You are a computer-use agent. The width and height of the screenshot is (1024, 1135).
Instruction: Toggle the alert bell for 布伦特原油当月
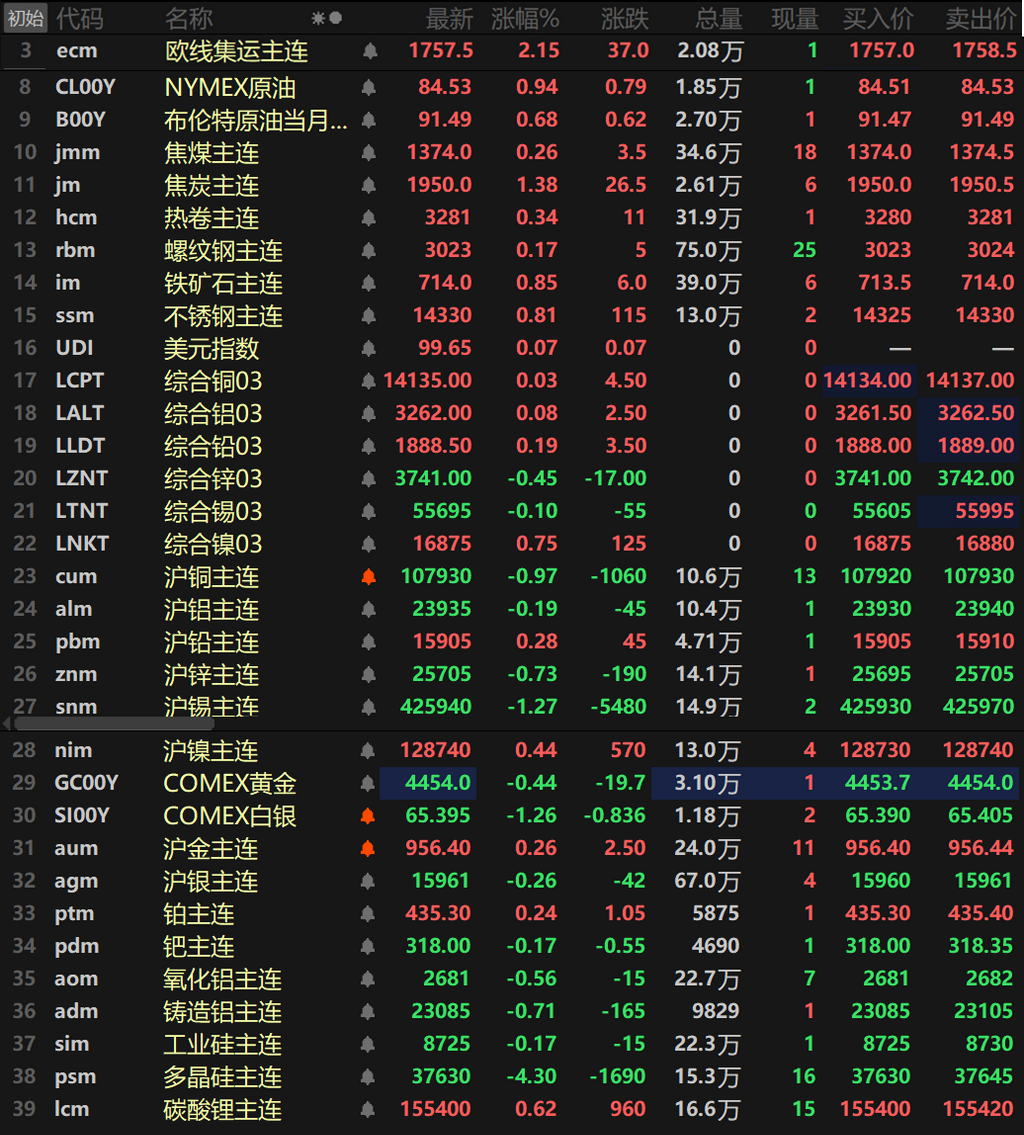coord(368,120)
